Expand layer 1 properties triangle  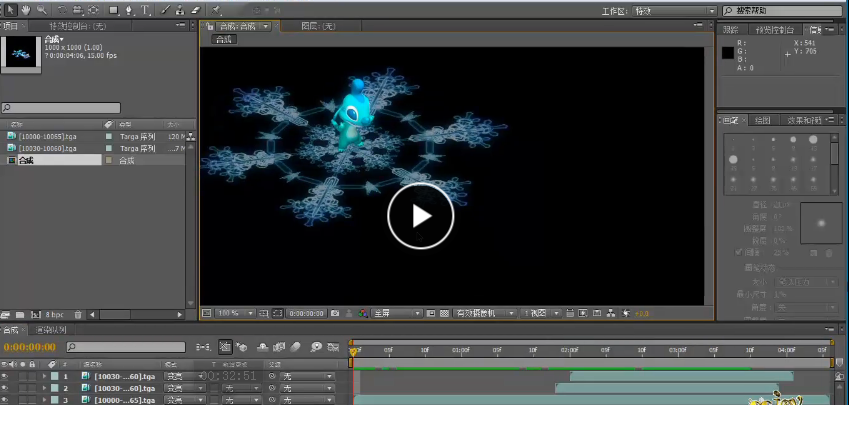pos(44,376)
